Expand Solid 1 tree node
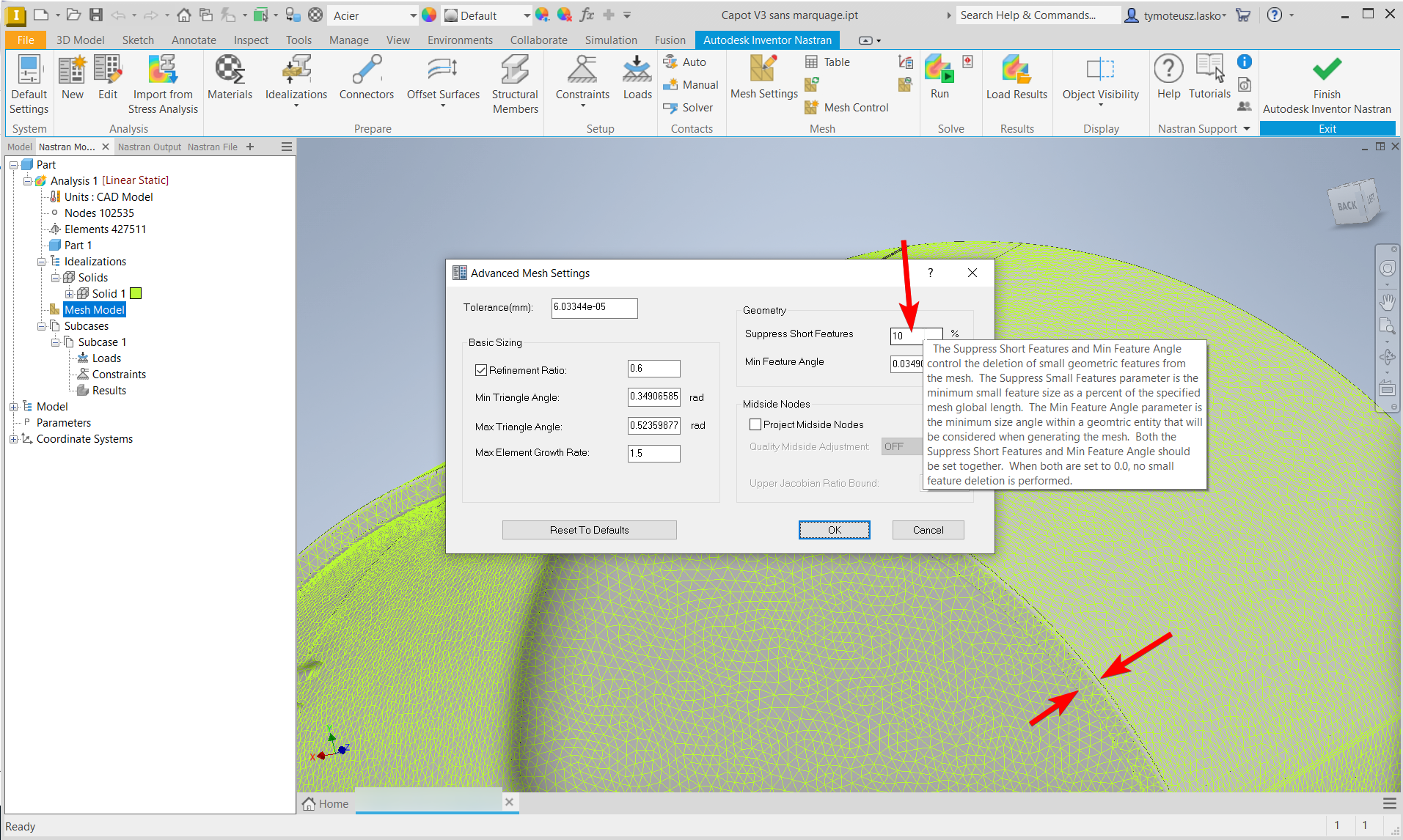Screen dimensions: 1403x840 pos(69,294)
